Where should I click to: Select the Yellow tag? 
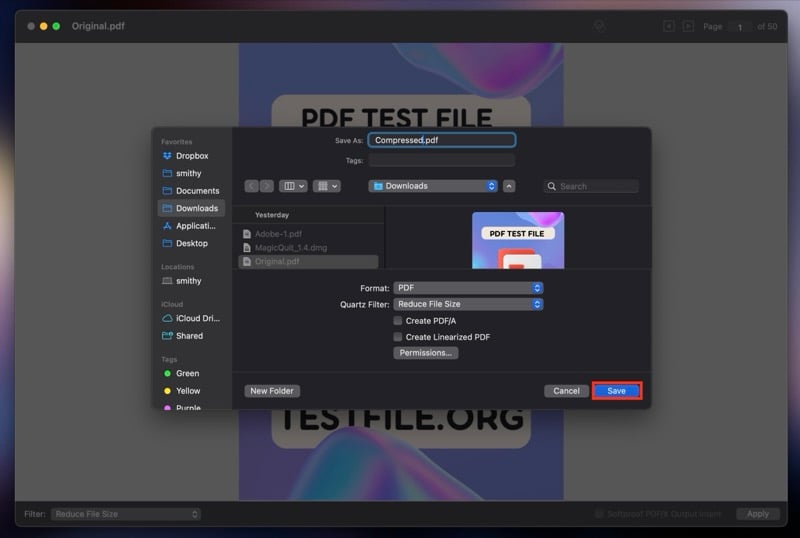pyautogui.click(x=191, y=390)
